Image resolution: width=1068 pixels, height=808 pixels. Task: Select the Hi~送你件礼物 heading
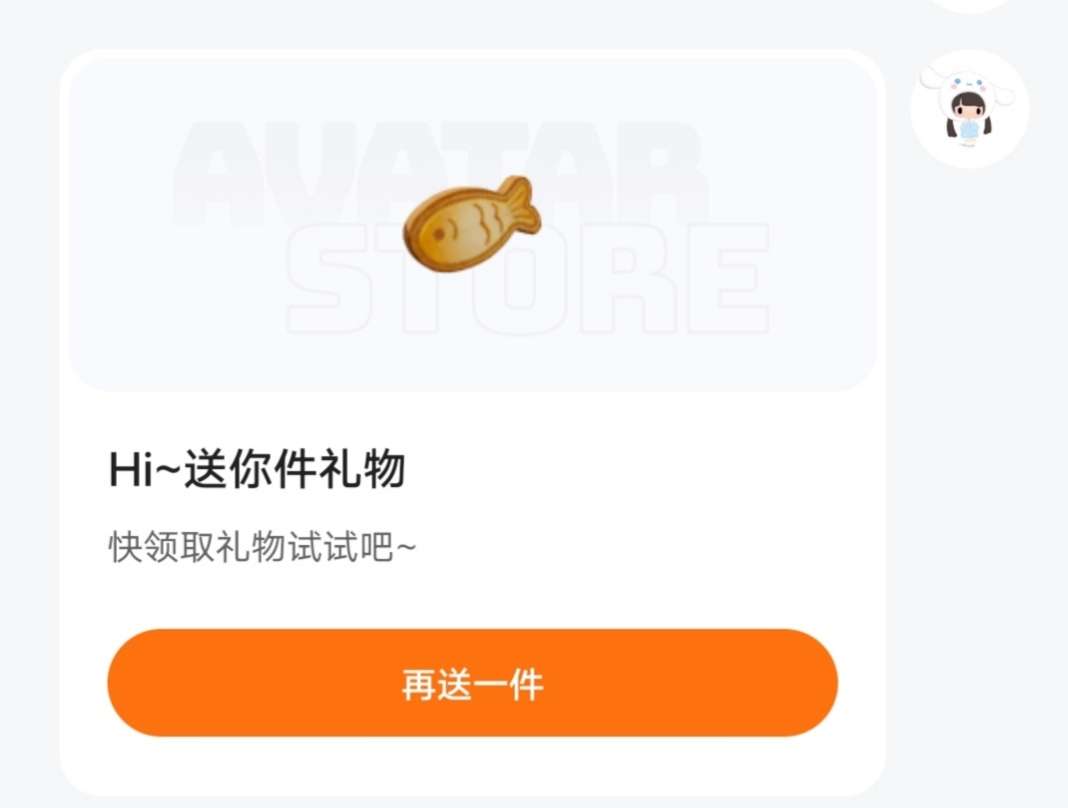pos(257,469)
